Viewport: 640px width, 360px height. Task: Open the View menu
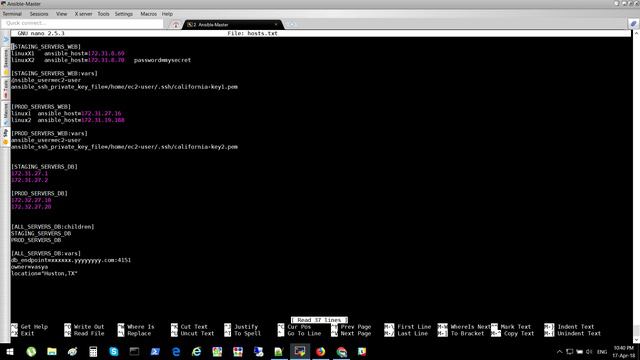62,14
